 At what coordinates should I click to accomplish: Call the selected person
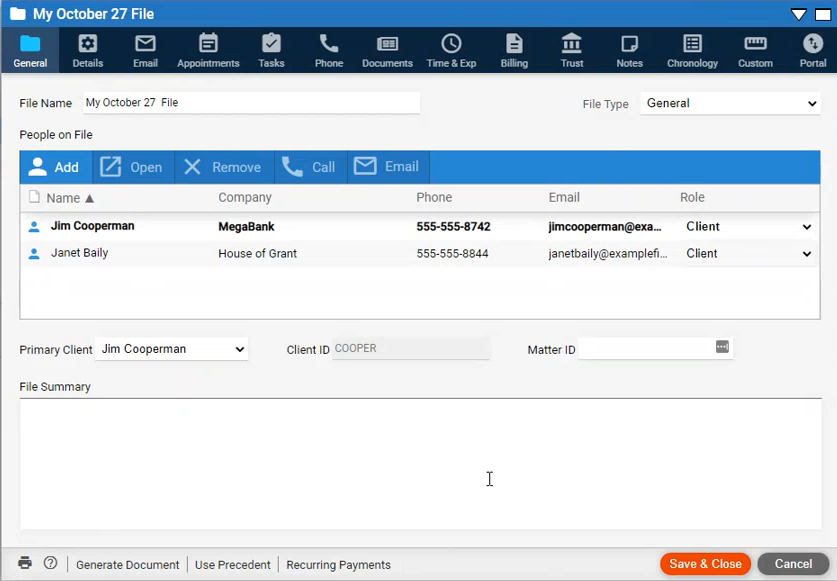point(311,167)
